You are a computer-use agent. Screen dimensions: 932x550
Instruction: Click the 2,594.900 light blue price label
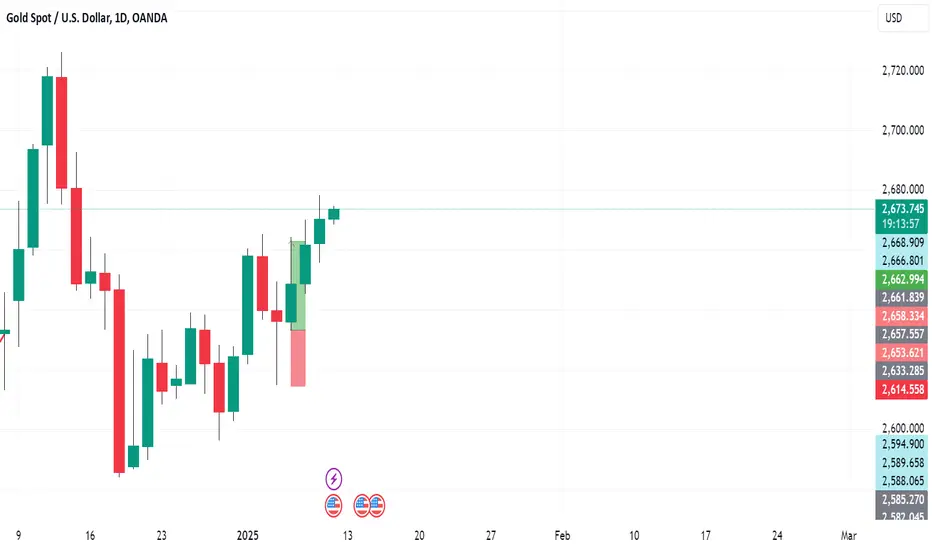[902, 444]
